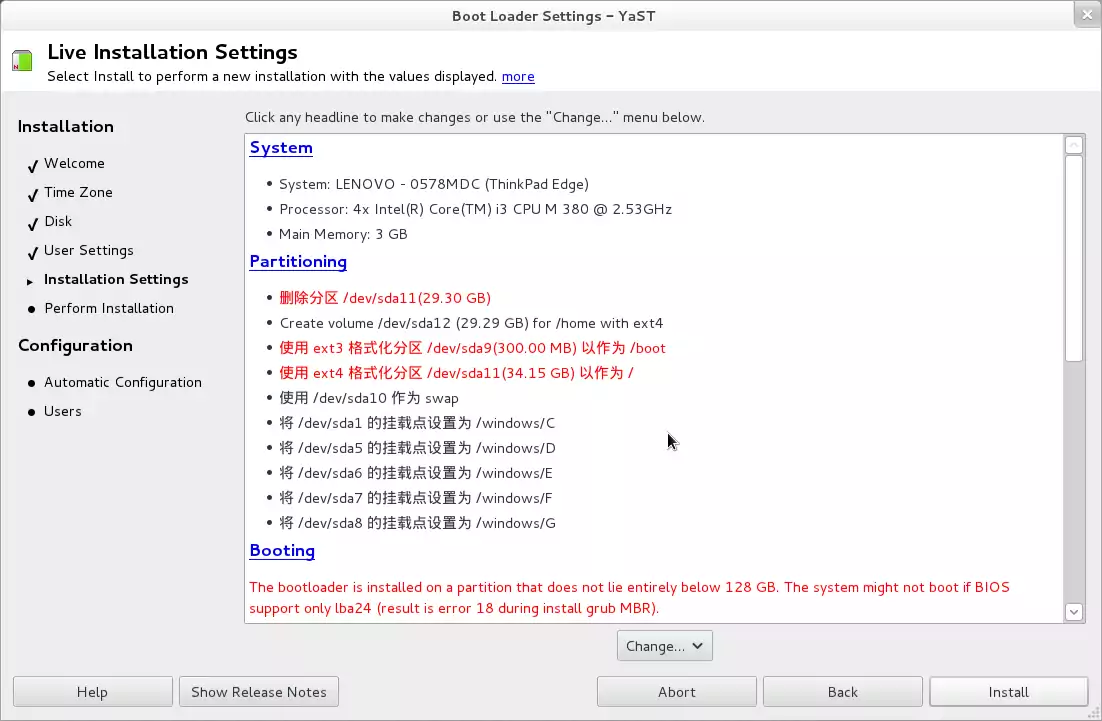Screen dimensions: 1102x721
Task: Click scrollbar down arrow in settings list
Action: [1074, 611]
